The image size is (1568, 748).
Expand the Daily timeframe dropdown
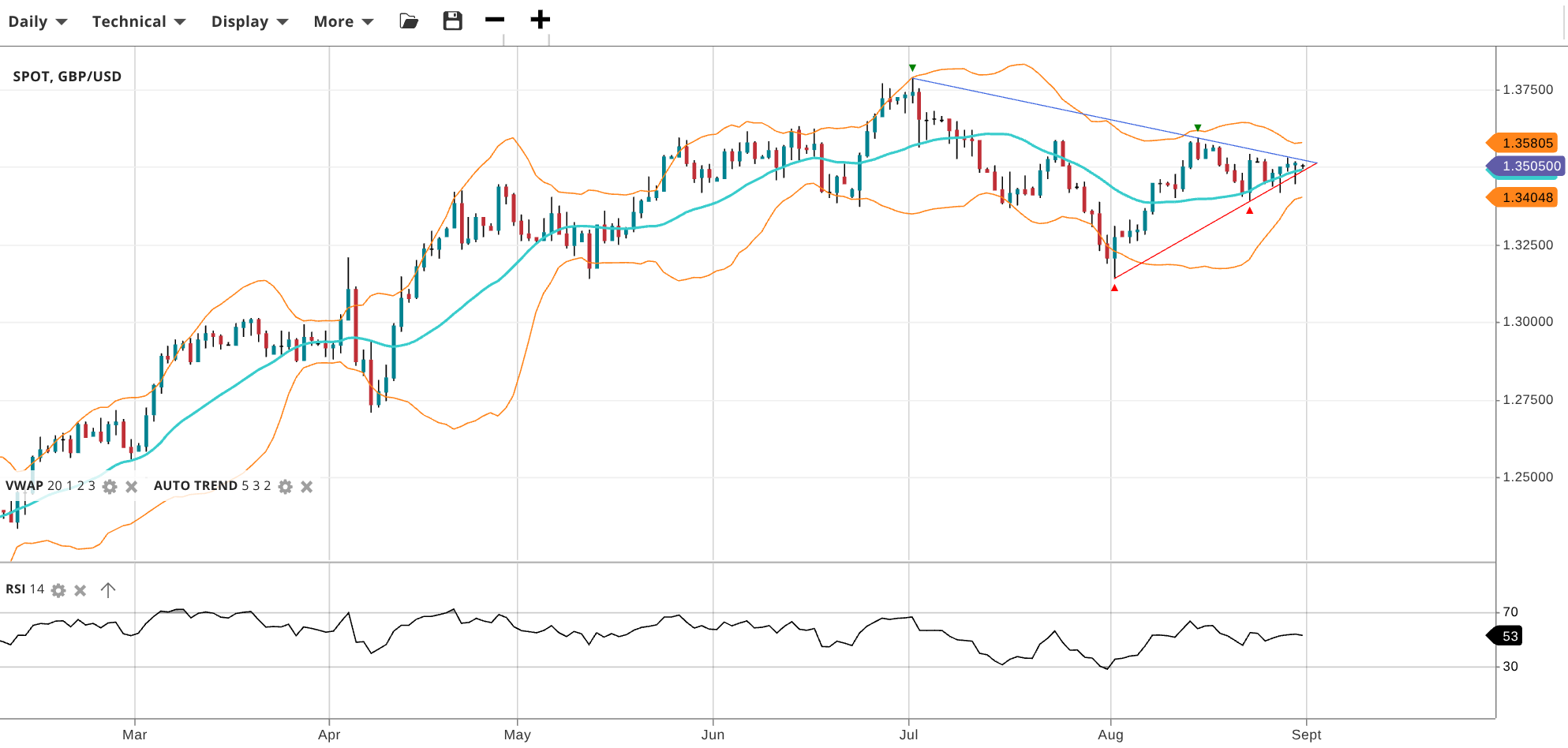[37, 21]
